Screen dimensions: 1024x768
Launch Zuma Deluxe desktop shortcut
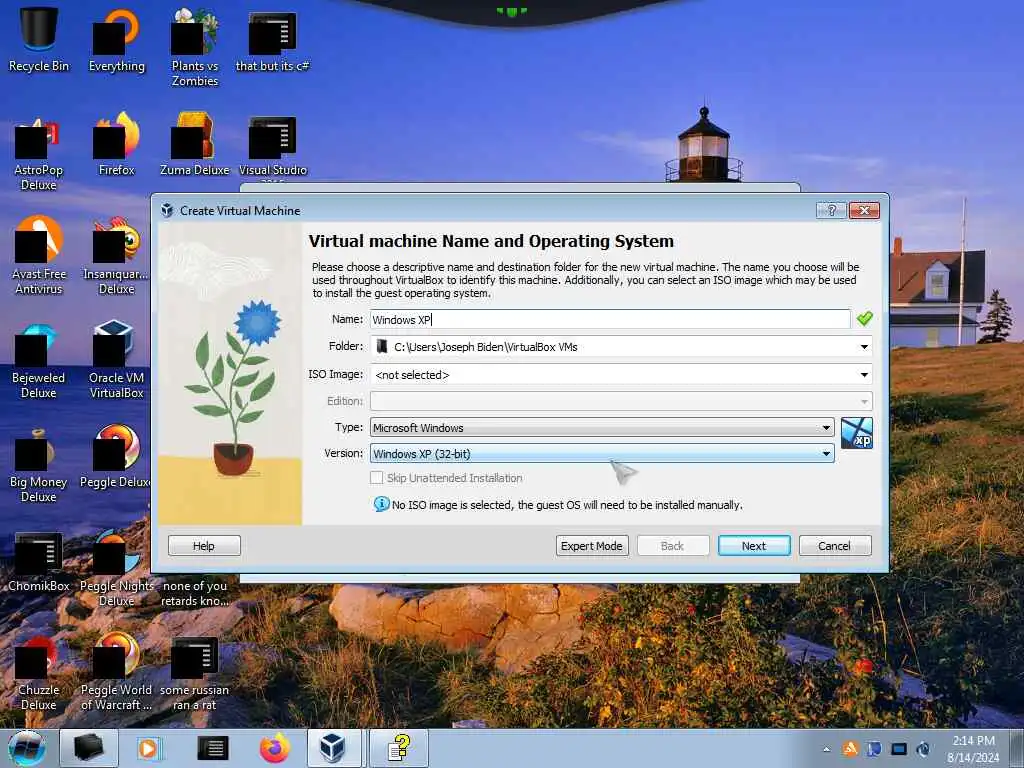(195, 145)
